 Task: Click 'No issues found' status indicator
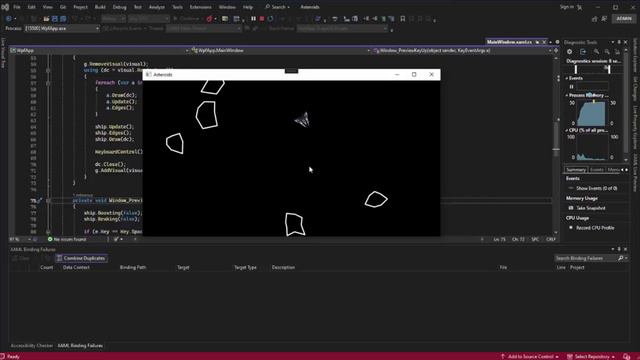[x=67, y=239]
